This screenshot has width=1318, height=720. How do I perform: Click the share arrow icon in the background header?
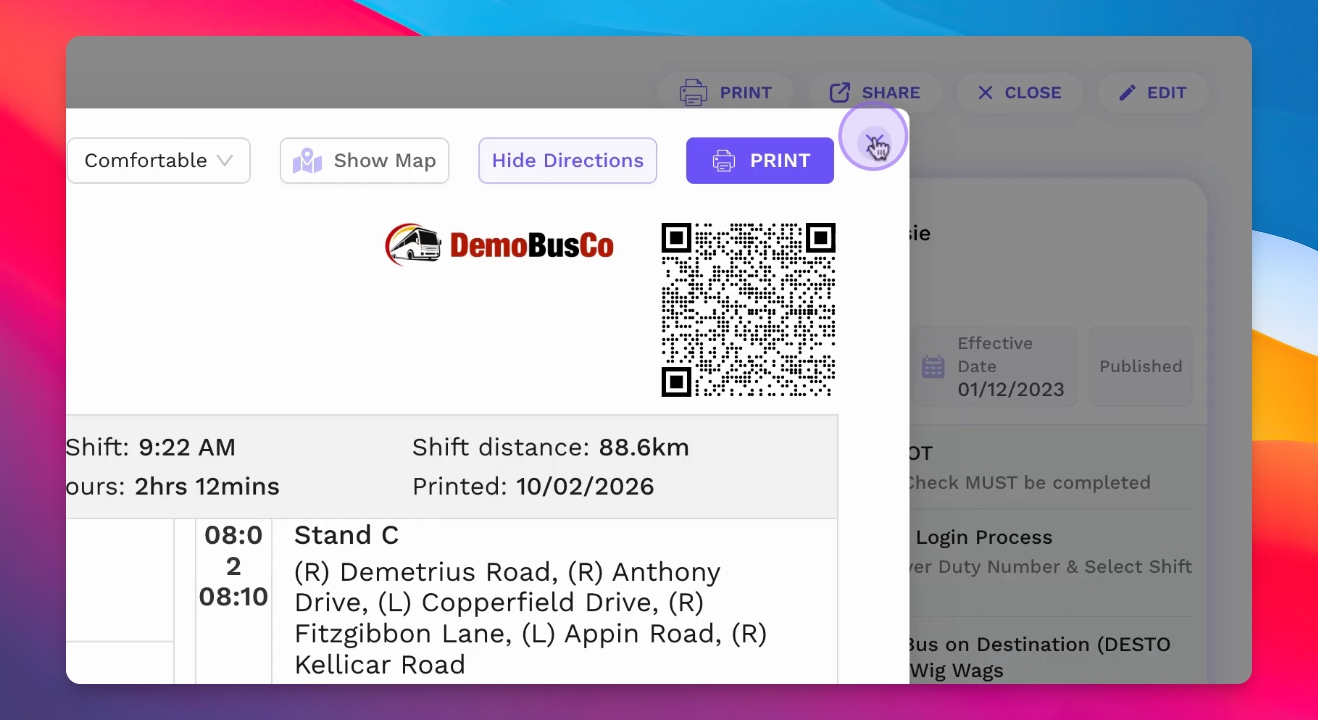[840, 92]
